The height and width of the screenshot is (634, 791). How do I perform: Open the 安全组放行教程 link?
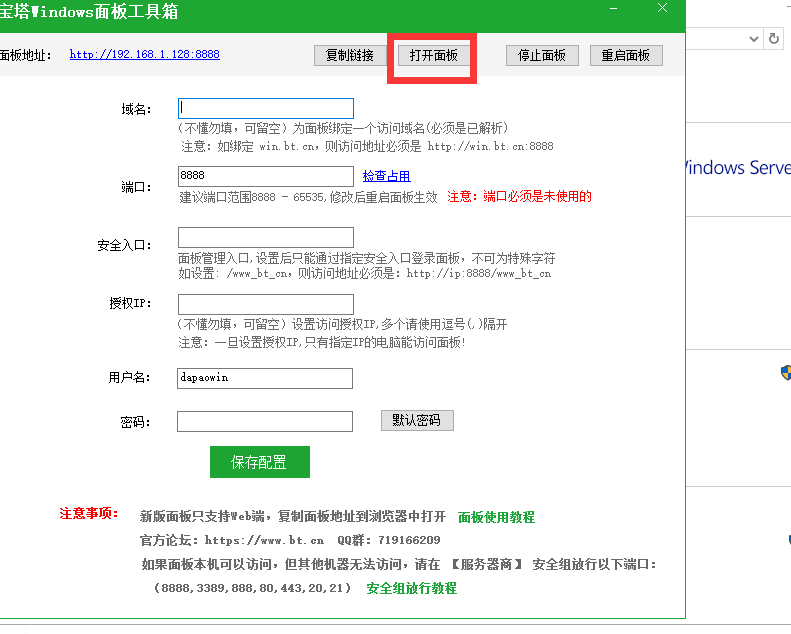412,588
